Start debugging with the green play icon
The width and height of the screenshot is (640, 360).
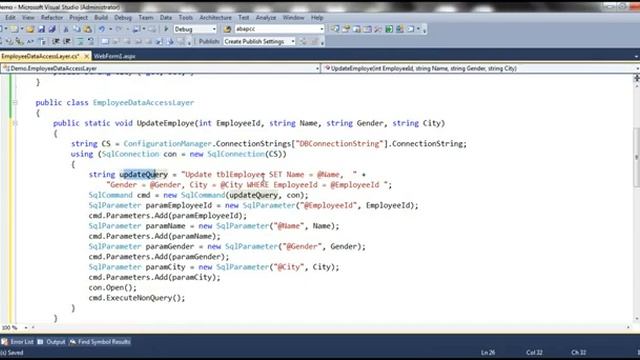point(166,29)
